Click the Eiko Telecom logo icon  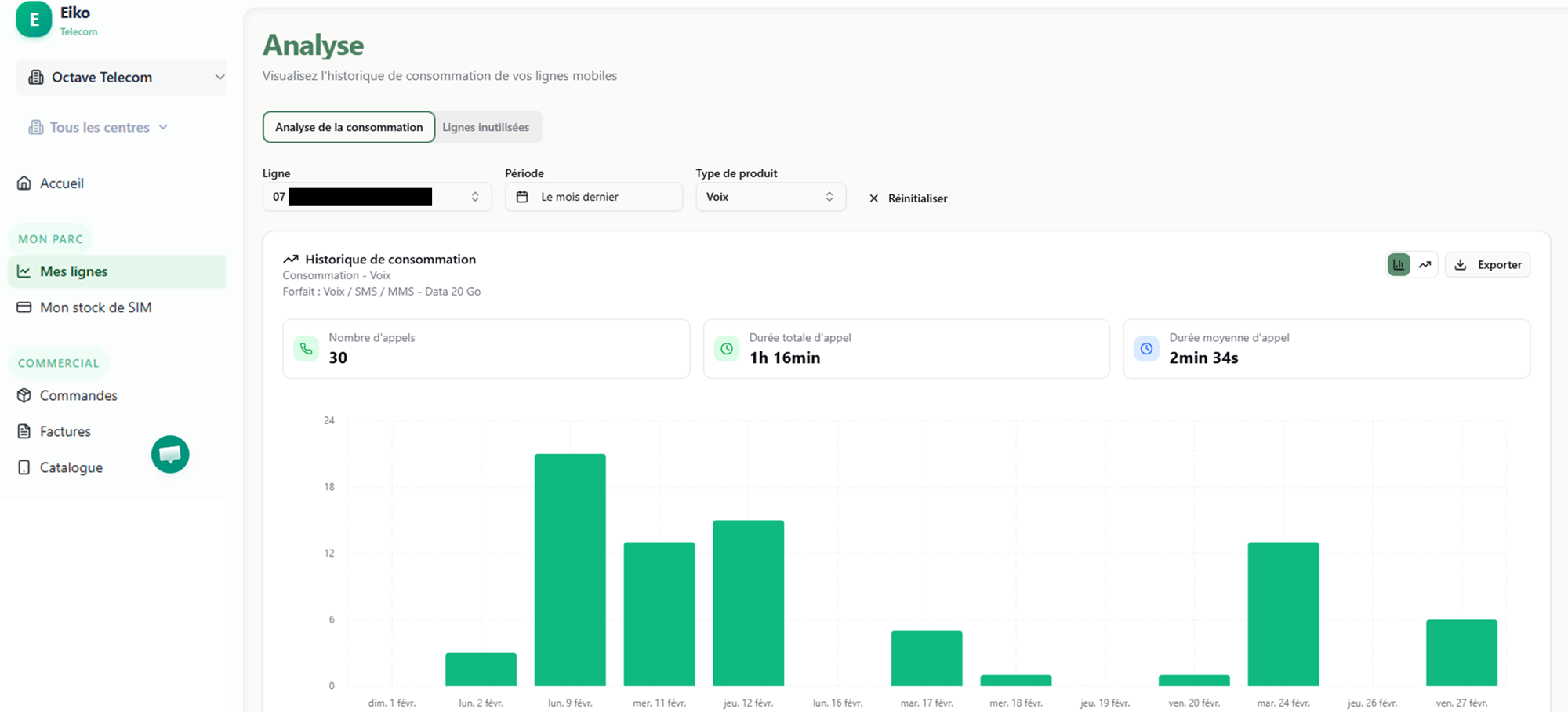tap(34, 20)
